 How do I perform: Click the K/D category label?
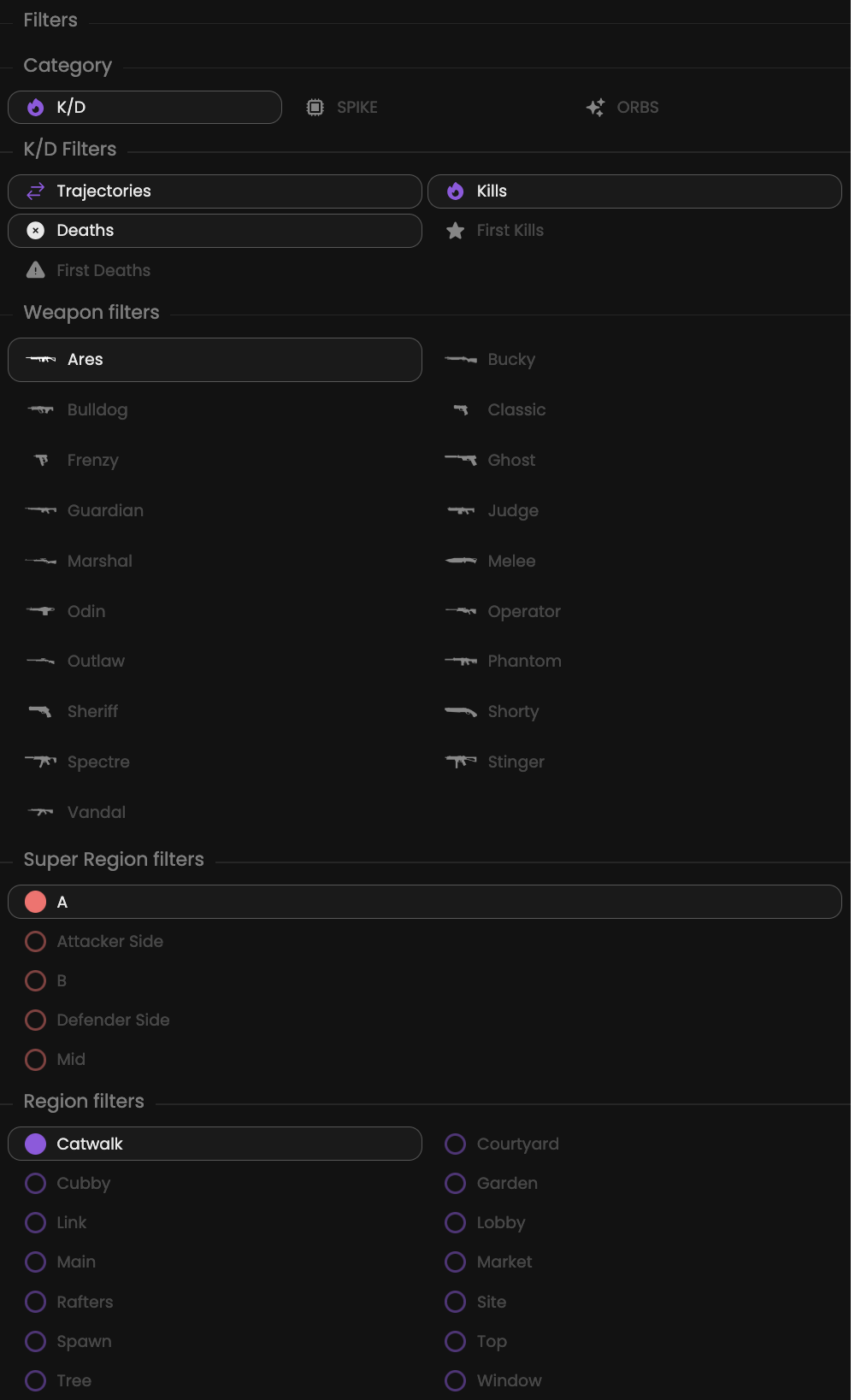(71, 108)
